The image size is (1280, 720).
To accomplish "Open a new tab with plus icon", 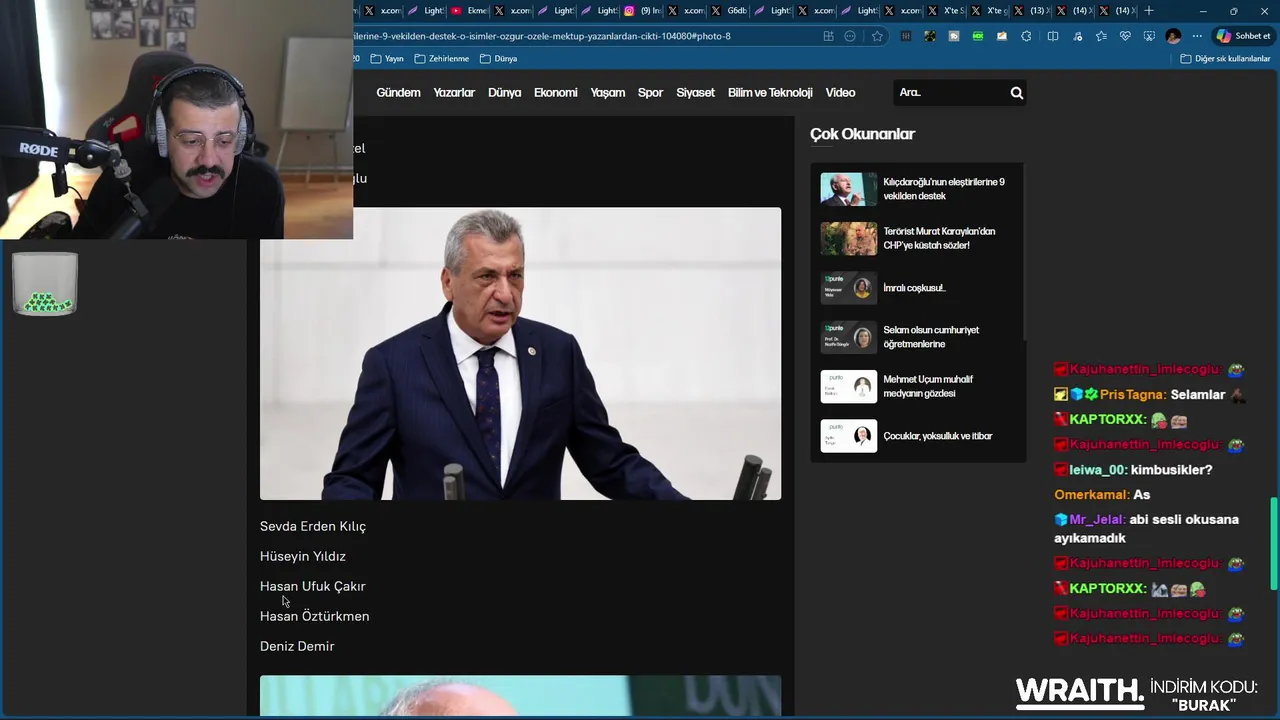I will [1149, 11].
